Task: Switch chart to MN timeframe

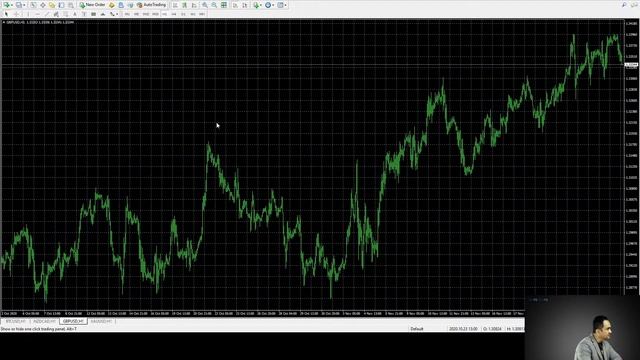Action: click(202, 14)
